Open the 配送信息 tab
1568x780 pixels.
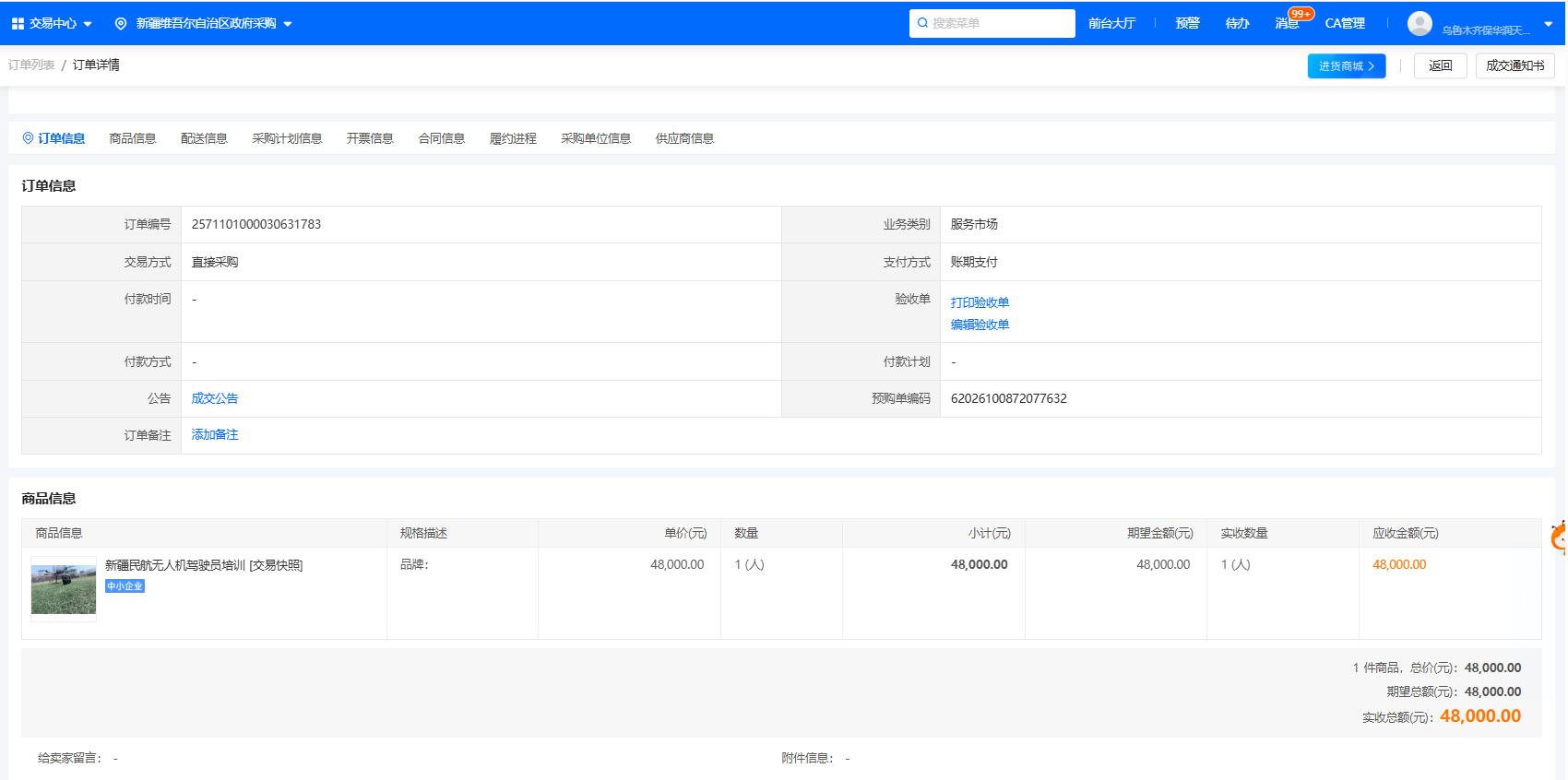pyautogui.click(x=204, y=138)
